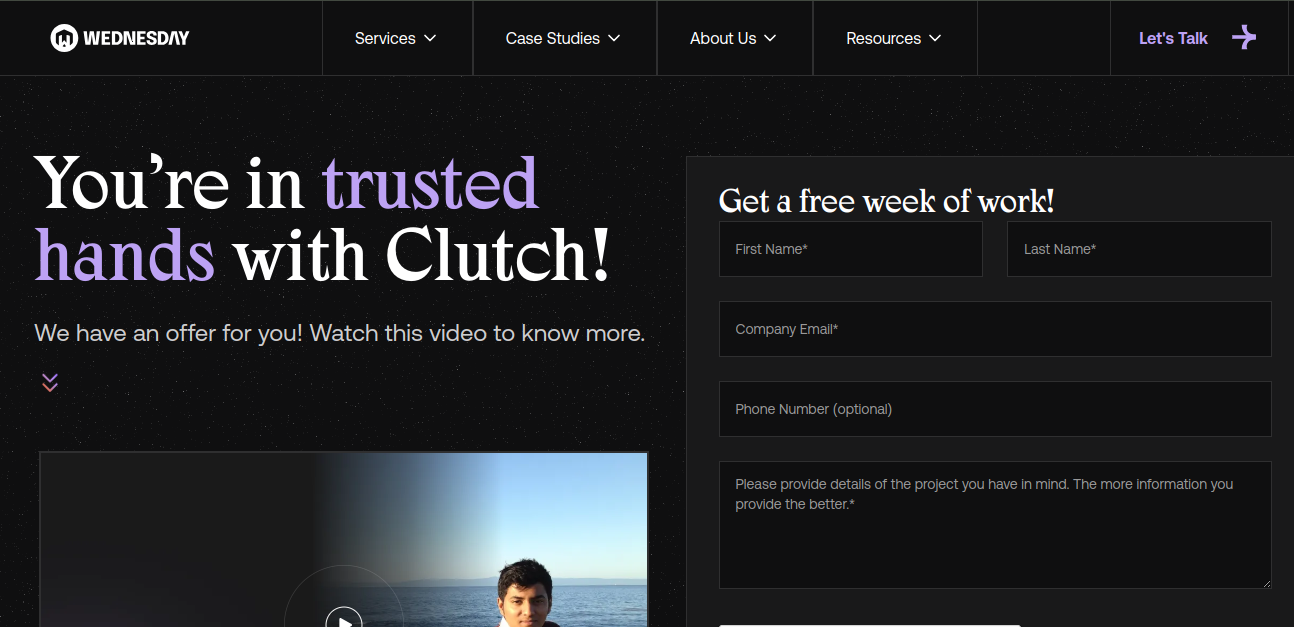Image resolution: width=1294 pixels, height=627 pixels.
Task: Focus the Phone Number field
Action: click(x=995, y=409)
